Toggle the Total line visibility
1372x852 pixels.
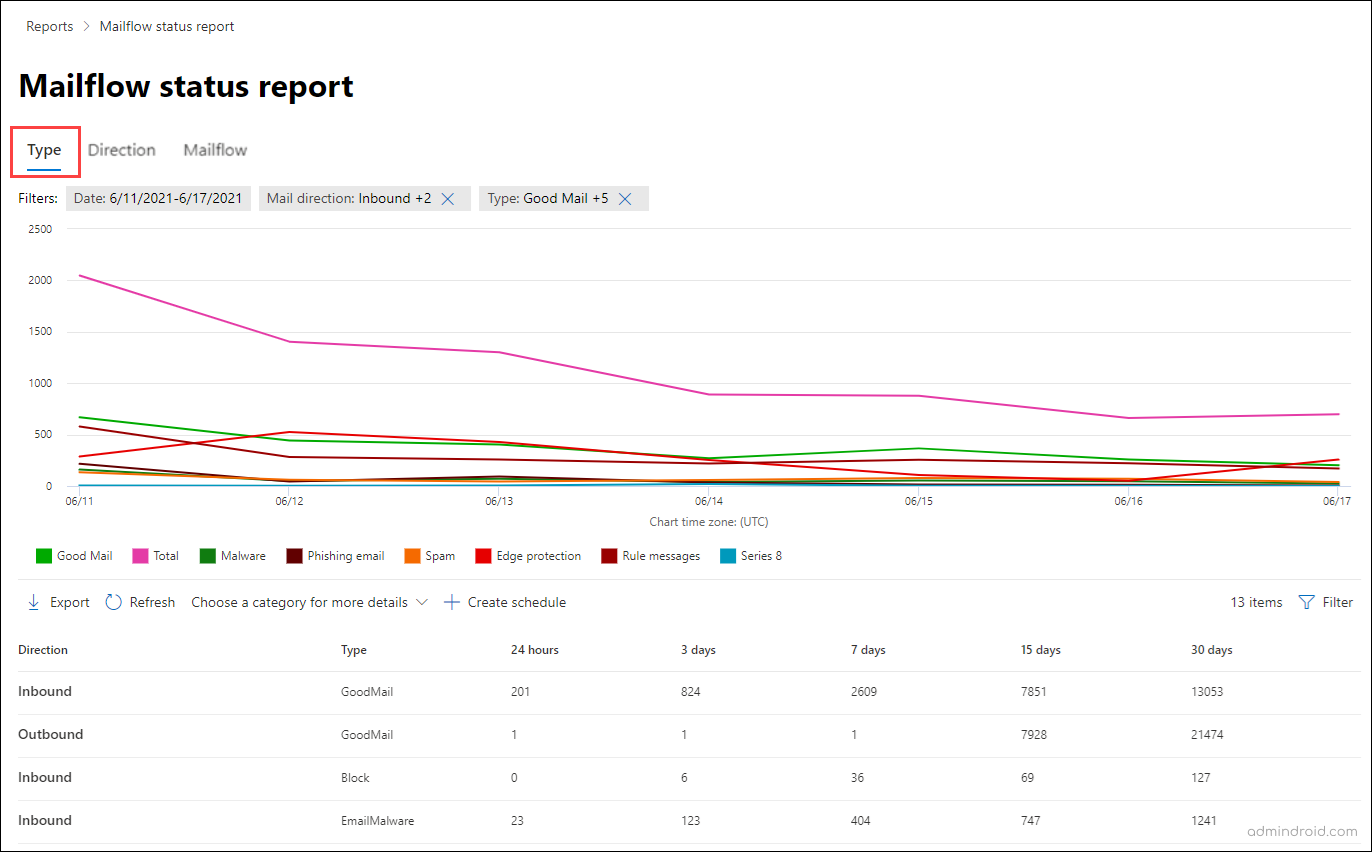(155, 555)
